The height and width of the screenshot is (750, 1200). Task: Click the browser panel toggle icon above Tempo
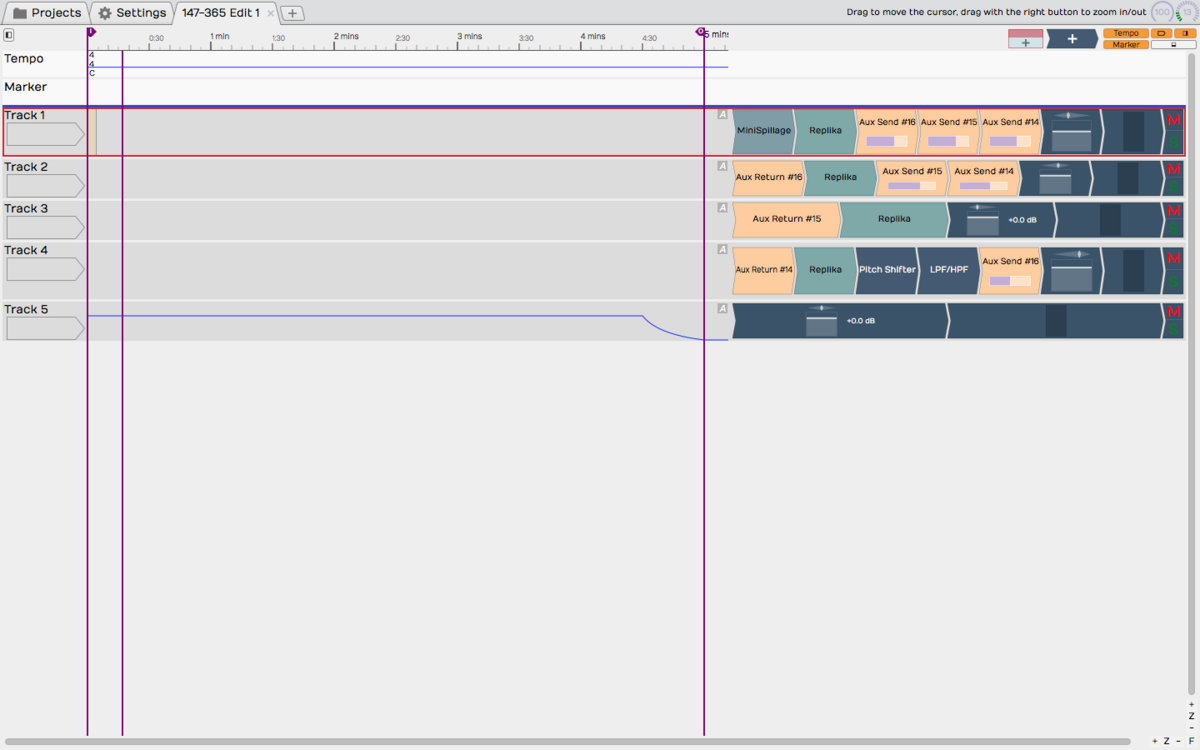pyautogui.click(x=9, y=35)
